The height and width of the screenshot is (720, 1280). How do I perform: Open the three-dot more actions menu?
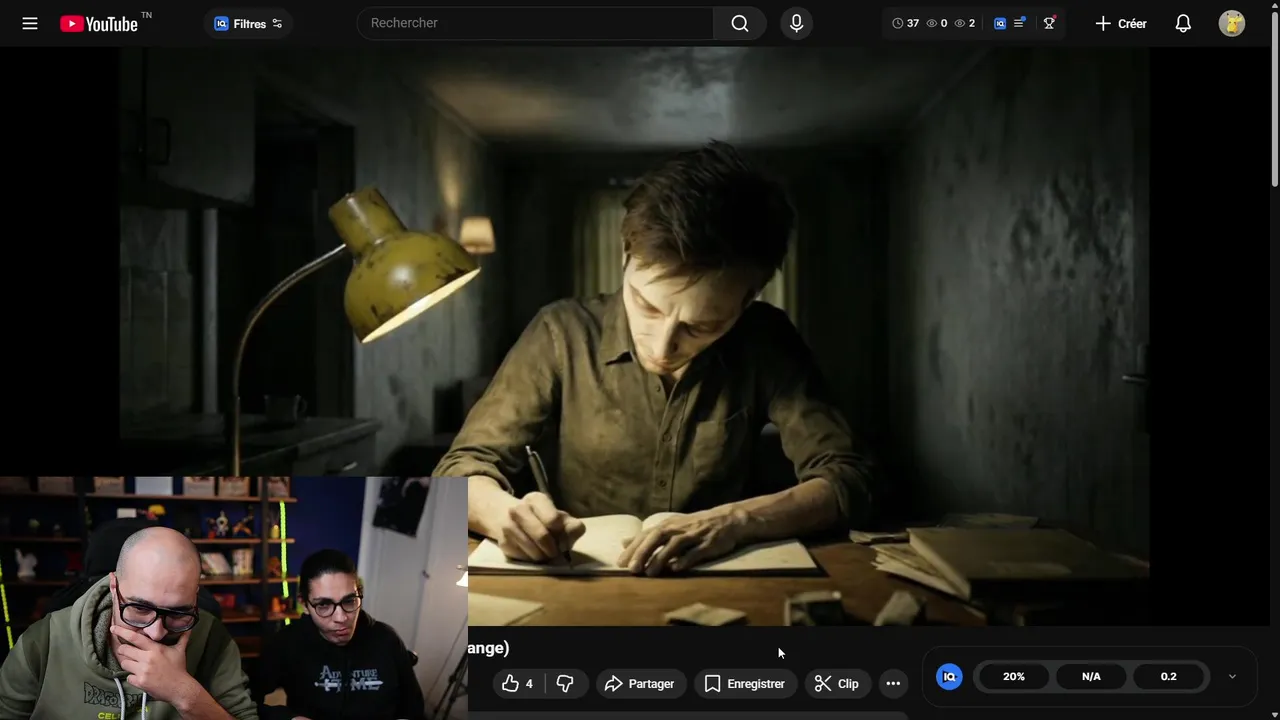pos(893,684)
